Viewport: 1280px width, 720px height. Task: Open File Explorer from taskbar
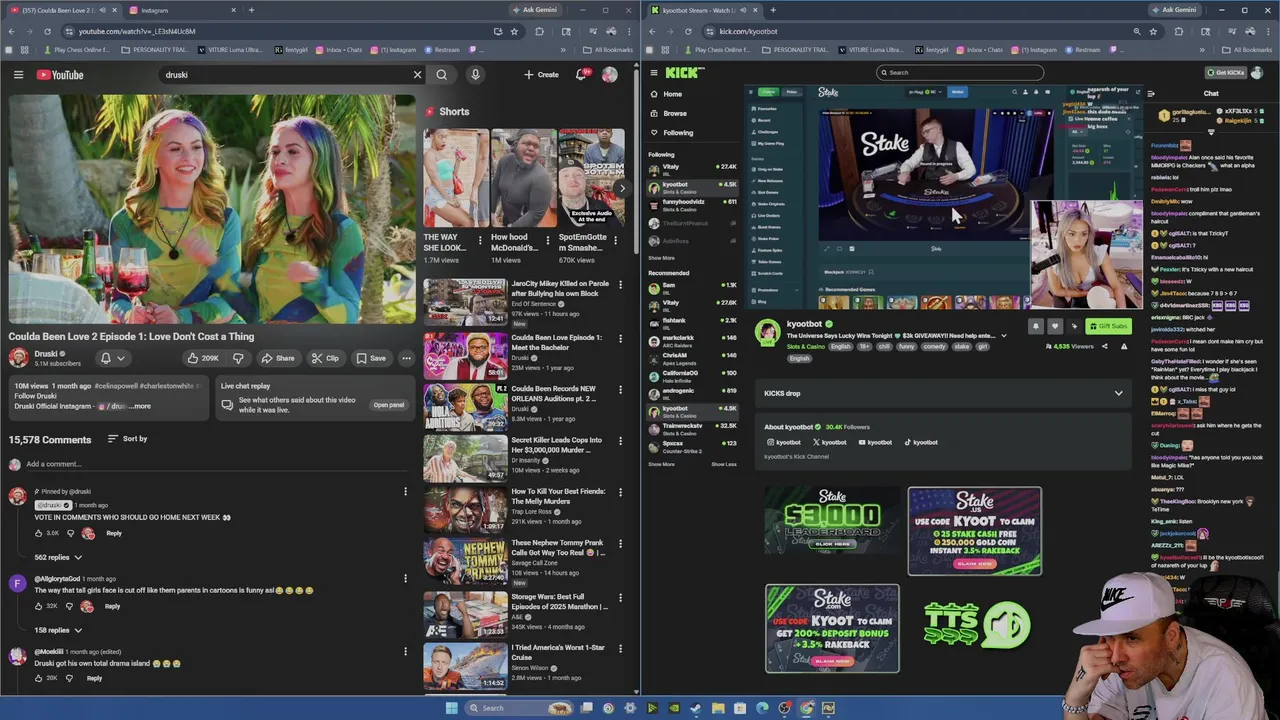[x=718, y=708]
